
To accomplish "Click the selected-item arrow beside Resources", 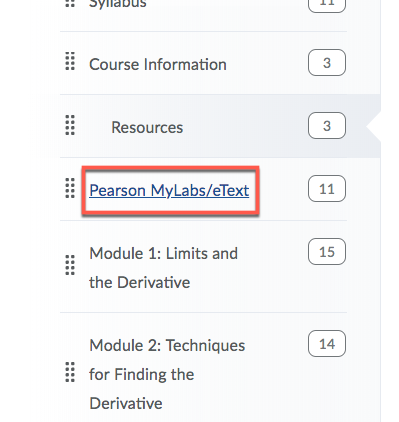I will [x=373, y=126].
